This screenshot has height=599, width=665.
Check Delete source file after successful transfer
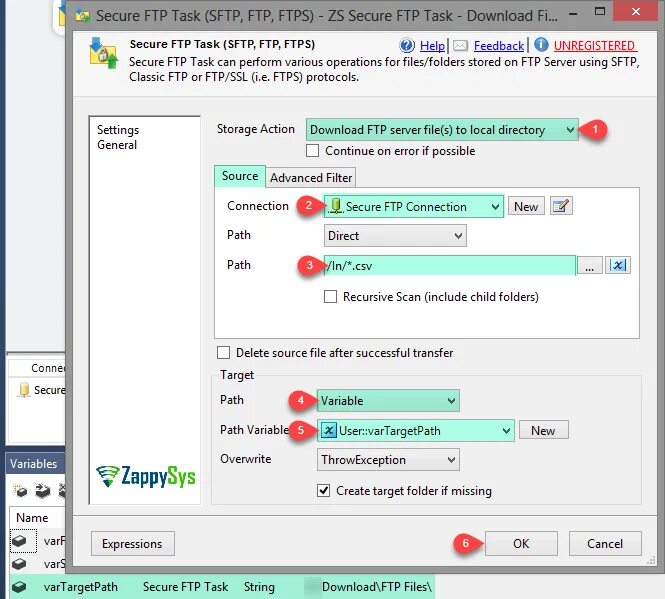pos(224,353)
